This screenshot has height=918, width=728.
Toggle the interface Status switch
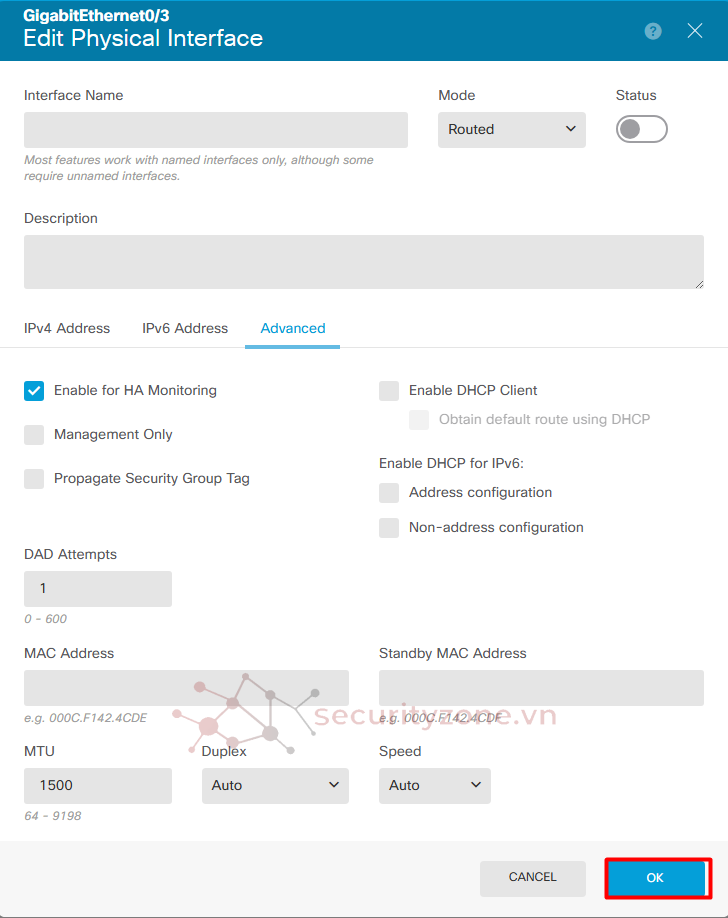(x=641, y=129)
